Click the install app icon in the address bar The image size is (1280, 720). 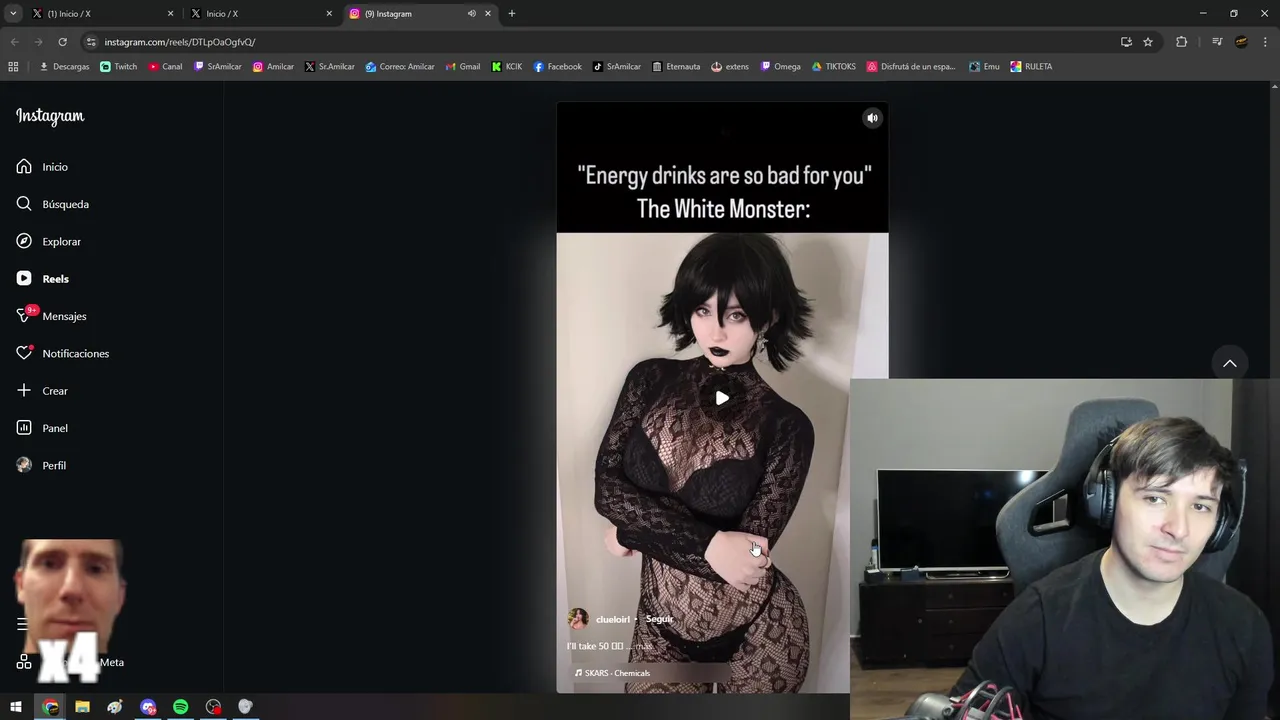[x=1126, y=42]
